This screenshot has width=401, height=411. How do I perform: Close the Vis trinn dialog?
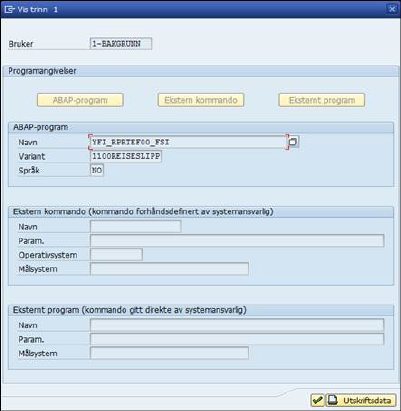tap(392, 9)
